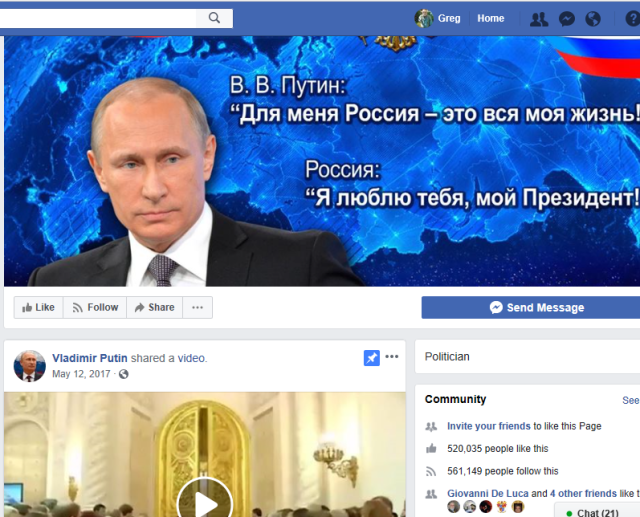Open the page's more options ellipsis
Viewport: 640px width, 517px height.
(198, 307)
